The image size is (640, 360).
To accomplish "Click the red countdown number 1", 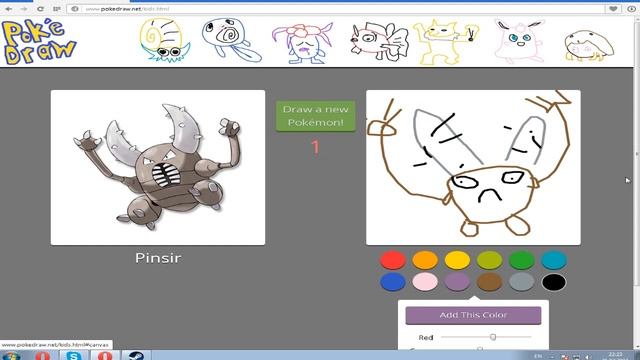I will pos(315,147).
